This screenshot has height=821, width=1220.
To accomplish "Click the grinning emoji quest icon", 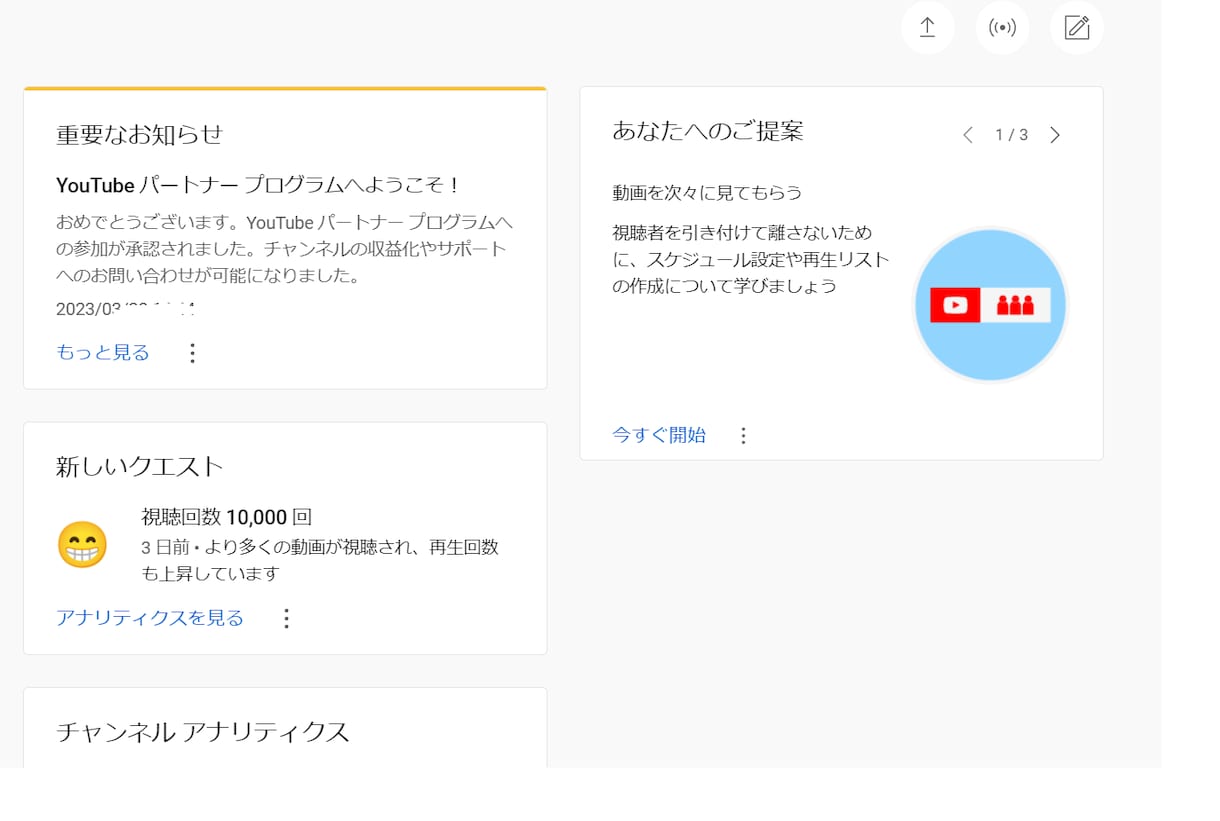I will coord(82,545).
